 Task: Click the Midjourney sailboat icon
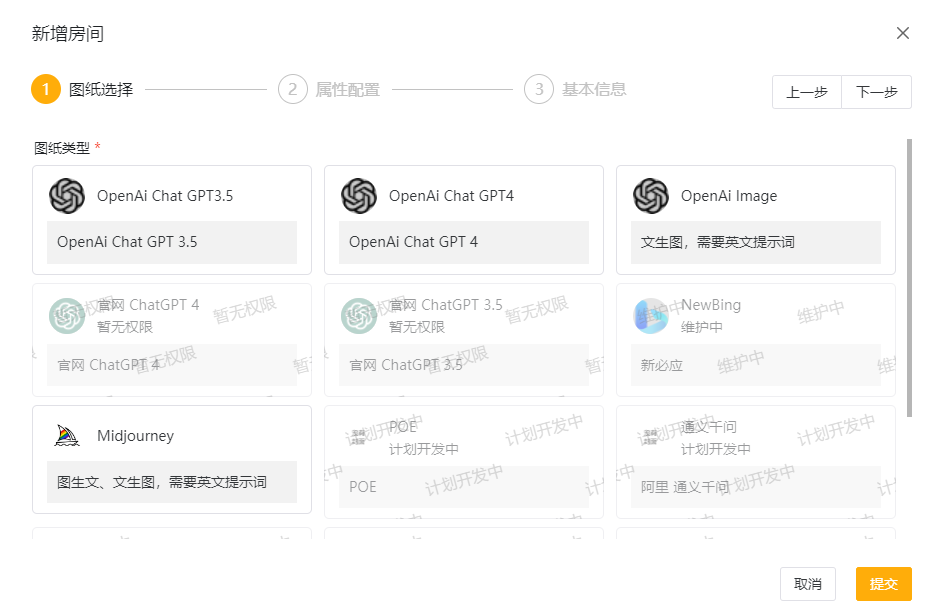click(67, 435)
